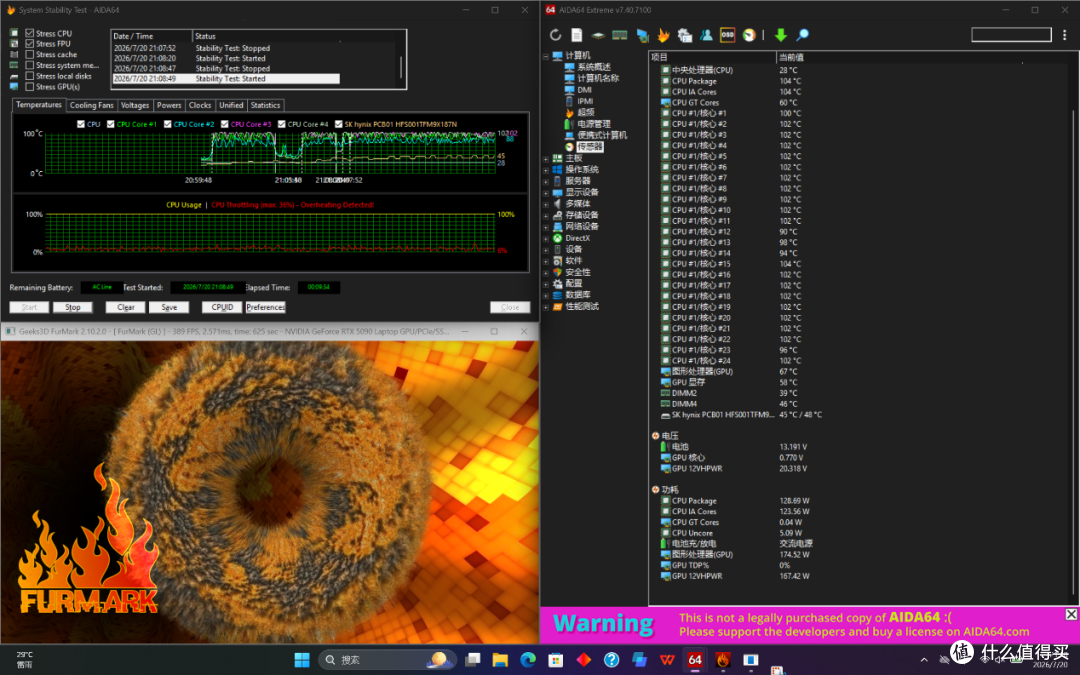Toggle the CPU Core #1 graph checkbox
1080x675 pixels.
point(111,125)
